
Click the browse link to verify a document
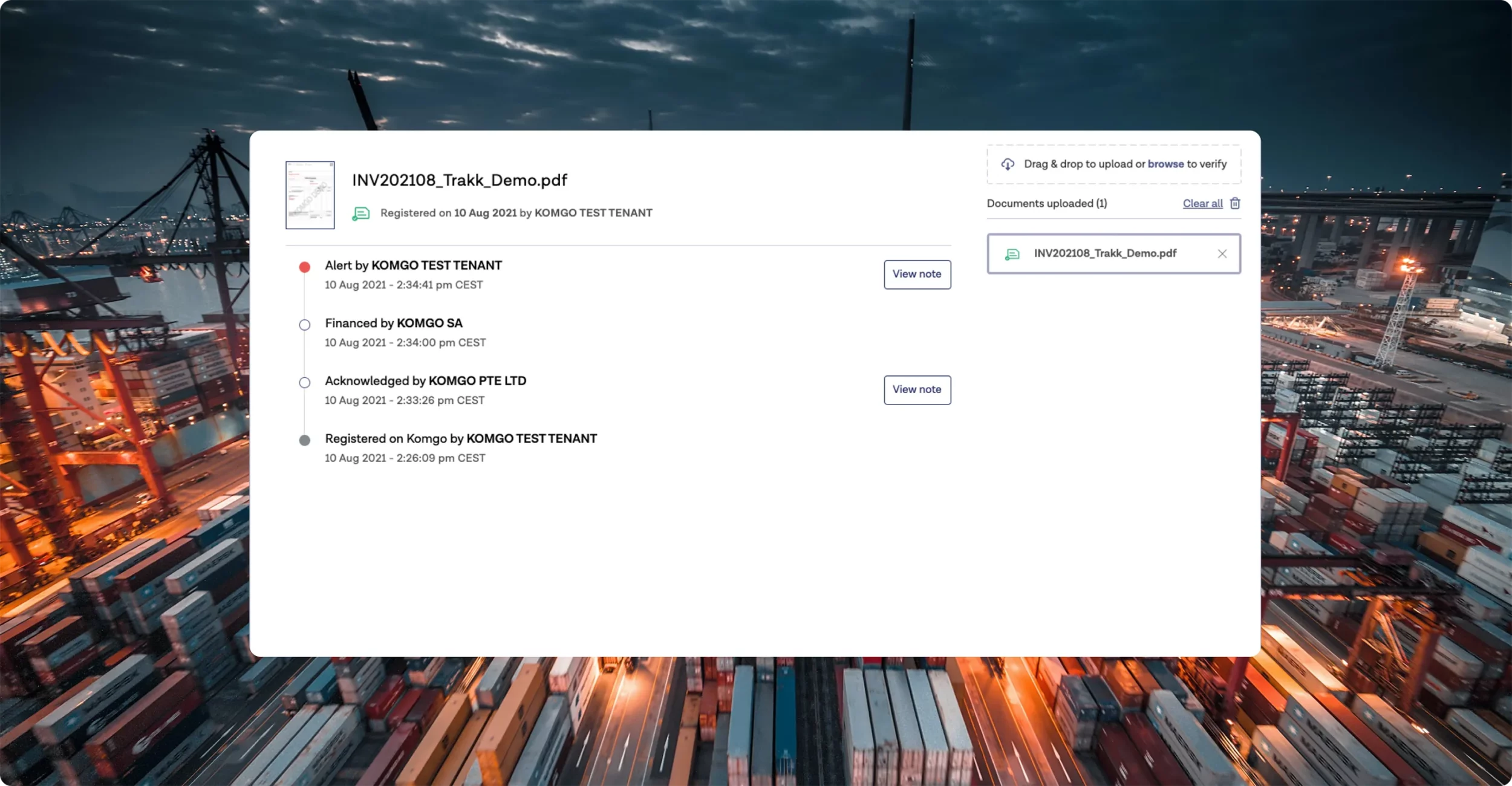coord(1165,164)
